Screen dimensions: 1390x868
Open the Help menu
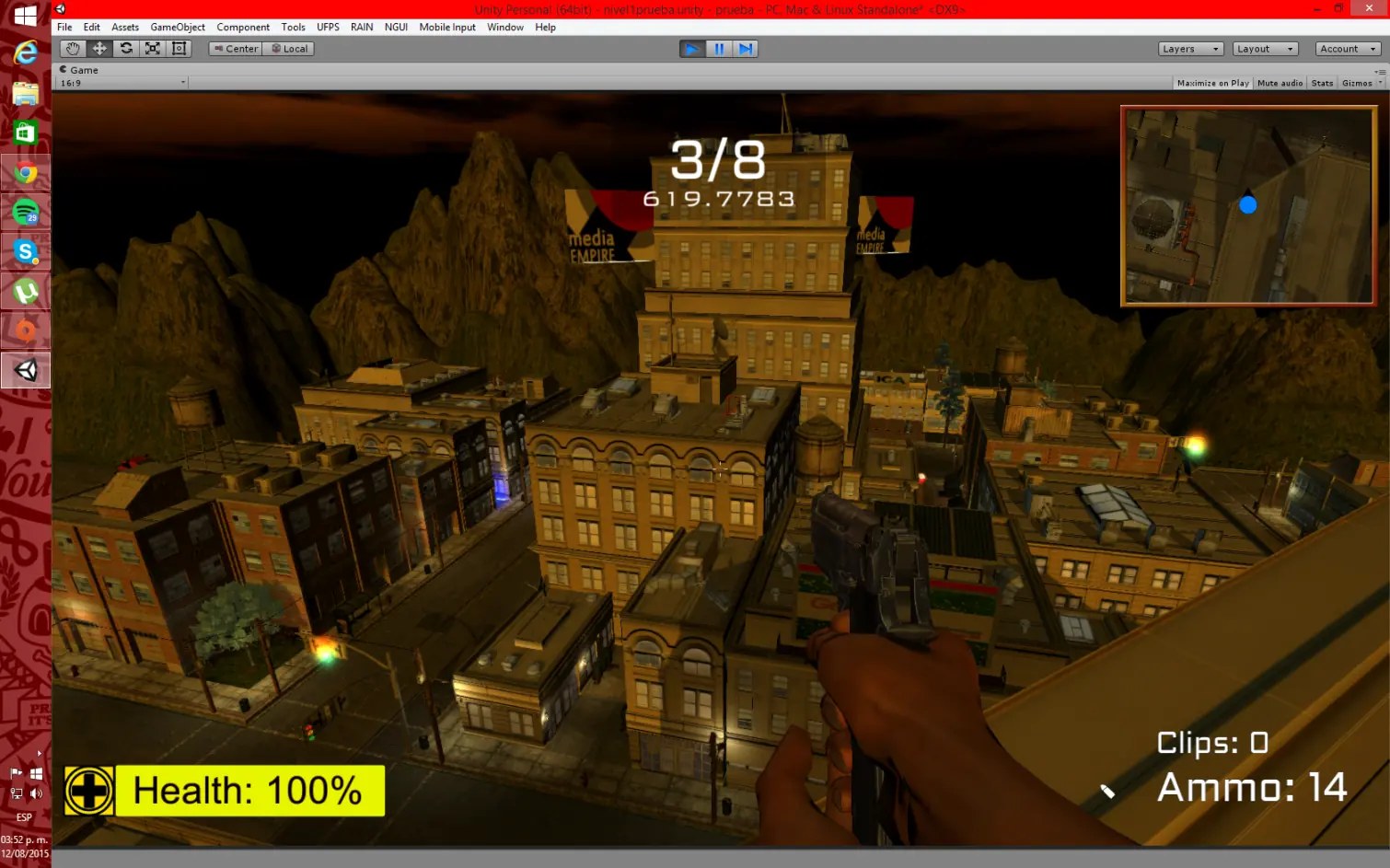pos(545,27)
